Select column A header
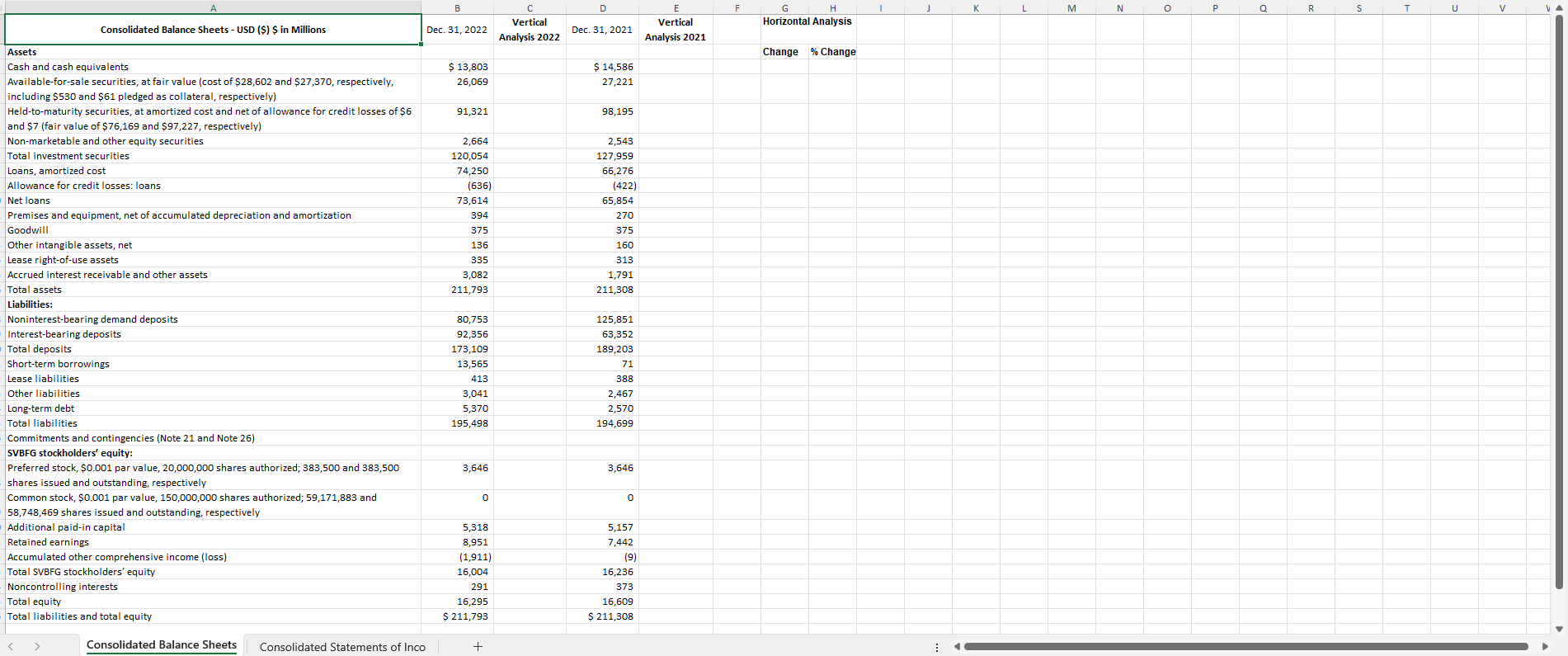The height and width of the screenshot is (656, 1568). pyautogui.click(x=213, y=7)
